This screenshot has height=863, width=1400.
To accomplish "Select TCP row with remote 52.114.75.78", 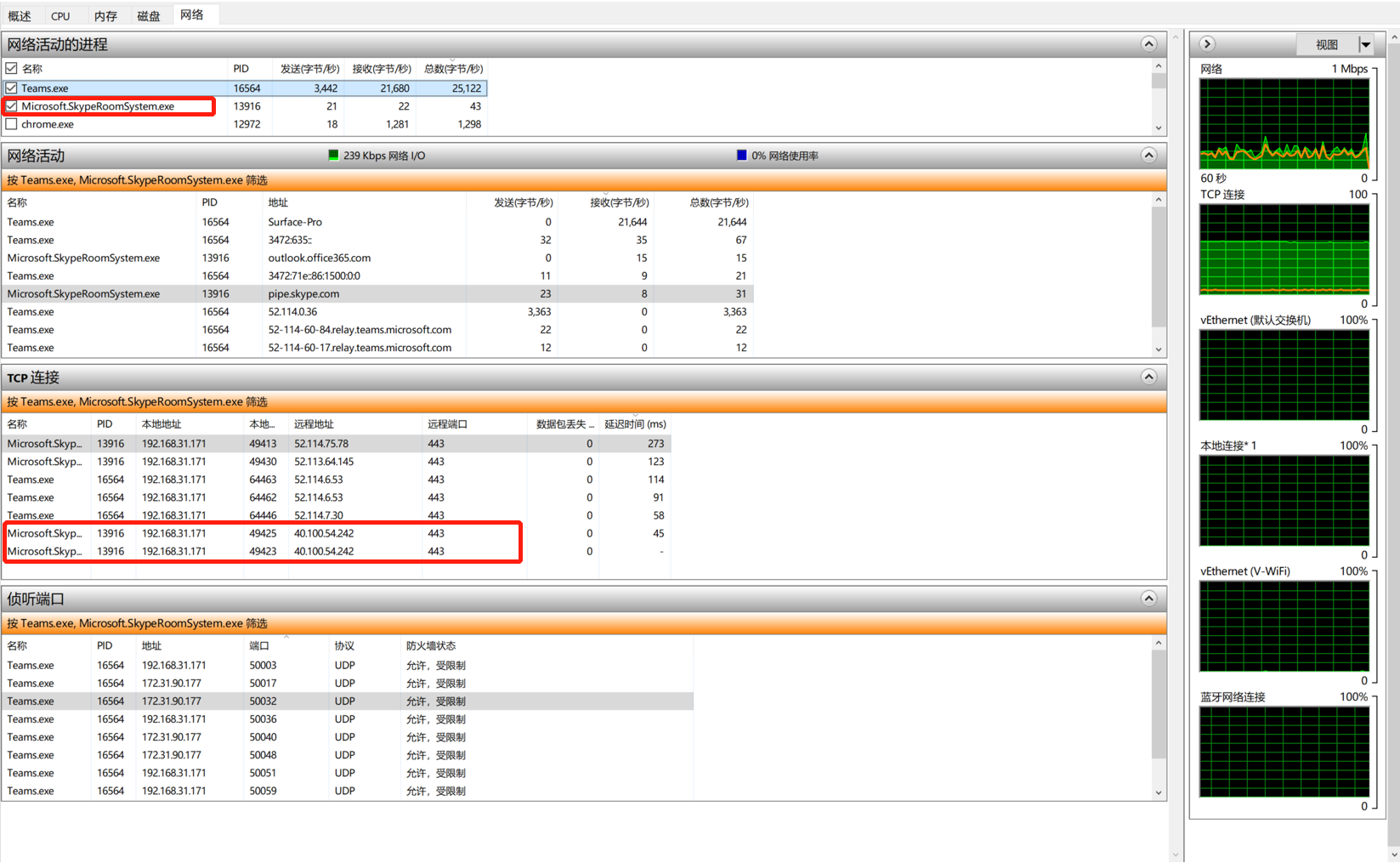I will point(337,443).
